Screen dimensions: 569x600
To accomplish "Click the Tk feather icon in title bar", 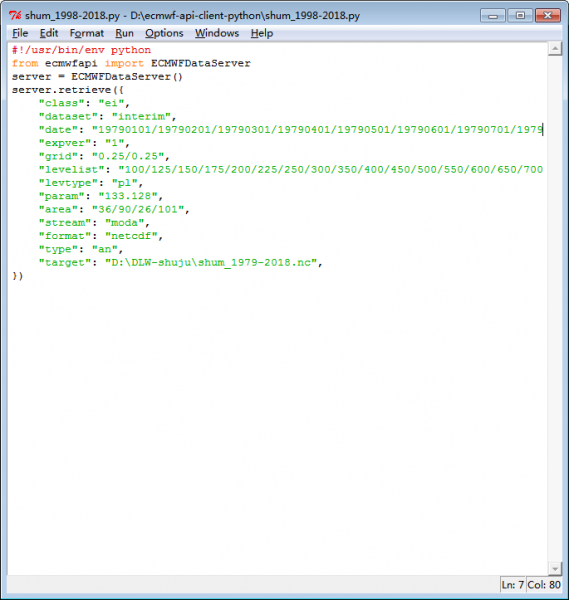I will click(15, 15).
